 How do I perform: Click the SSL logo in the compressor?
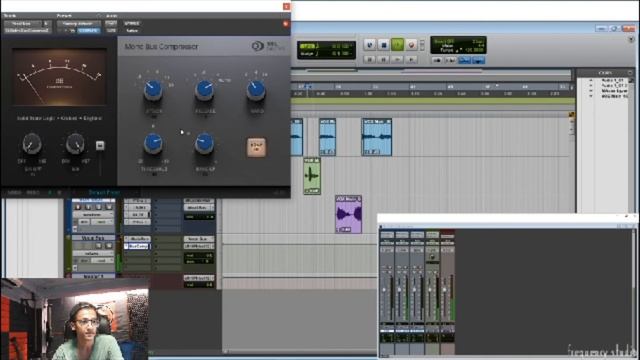pos(268,46)
